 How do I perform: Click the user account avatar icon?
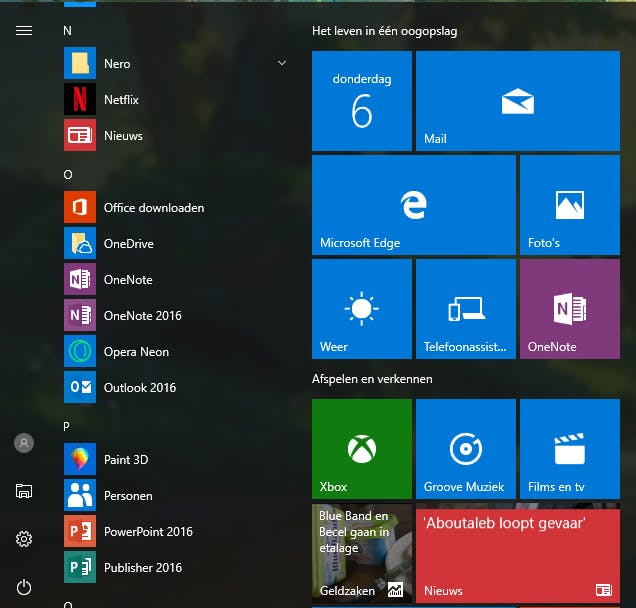(24, 443)
